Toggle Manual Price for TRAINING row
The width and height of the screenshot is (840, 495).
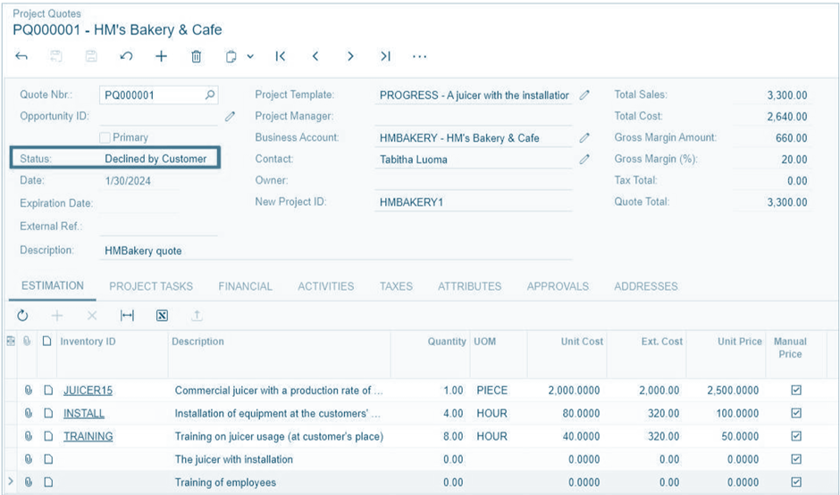(796, 436)
